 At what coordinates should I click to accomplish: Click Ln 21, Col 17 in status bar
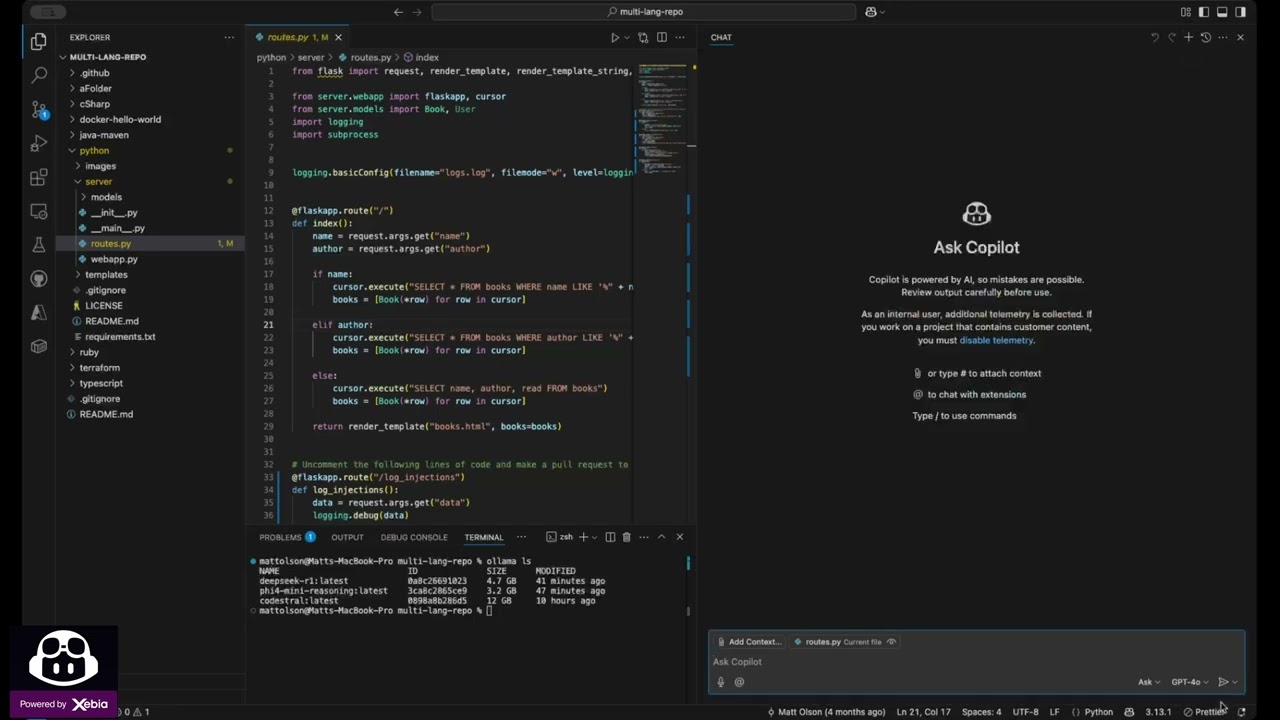[923, 712]
